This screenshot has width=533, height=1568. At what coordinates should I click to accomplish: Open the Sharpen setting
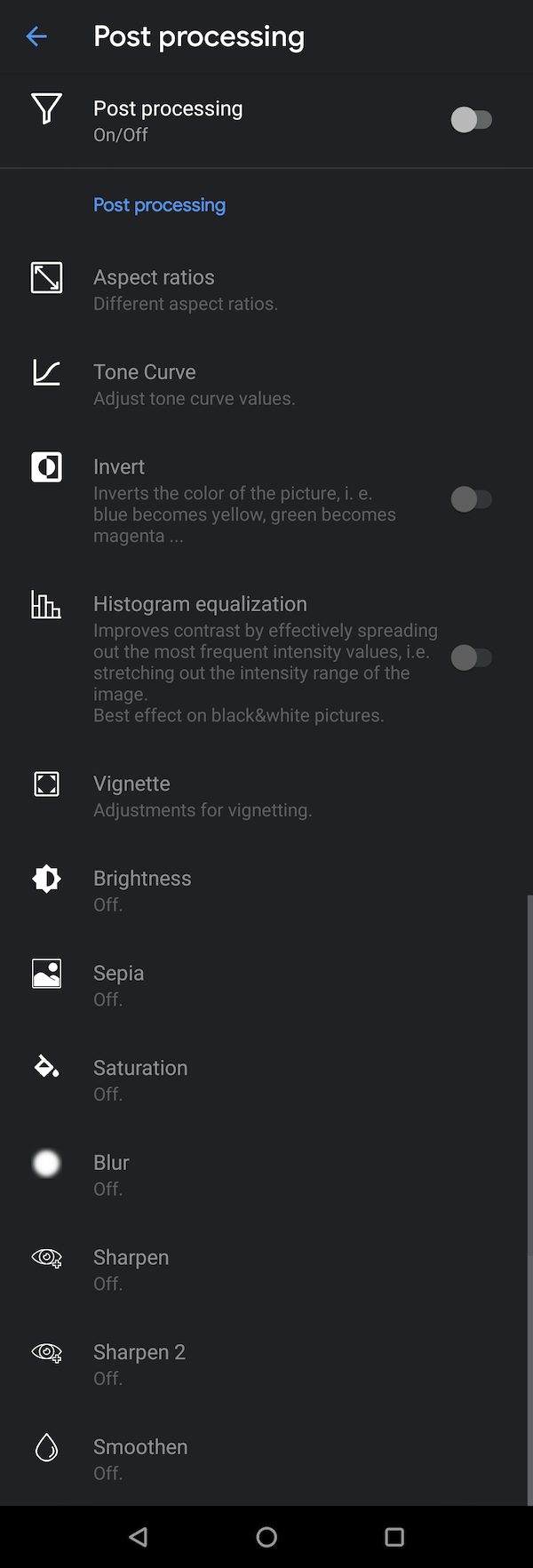(266, 1270)
